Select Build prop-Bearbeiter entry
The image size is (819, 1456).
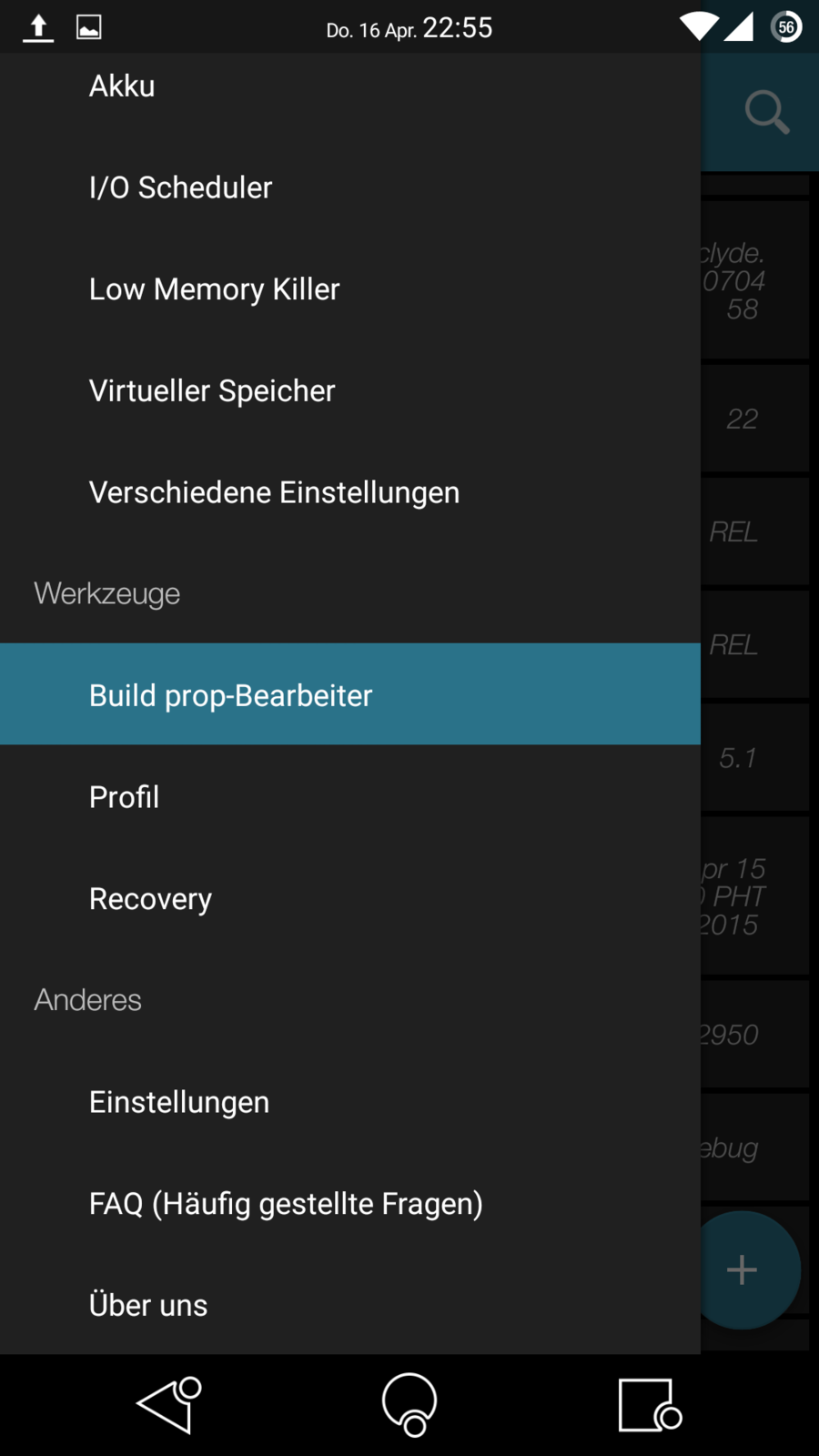pyautogui.click(x=231, y=695)
